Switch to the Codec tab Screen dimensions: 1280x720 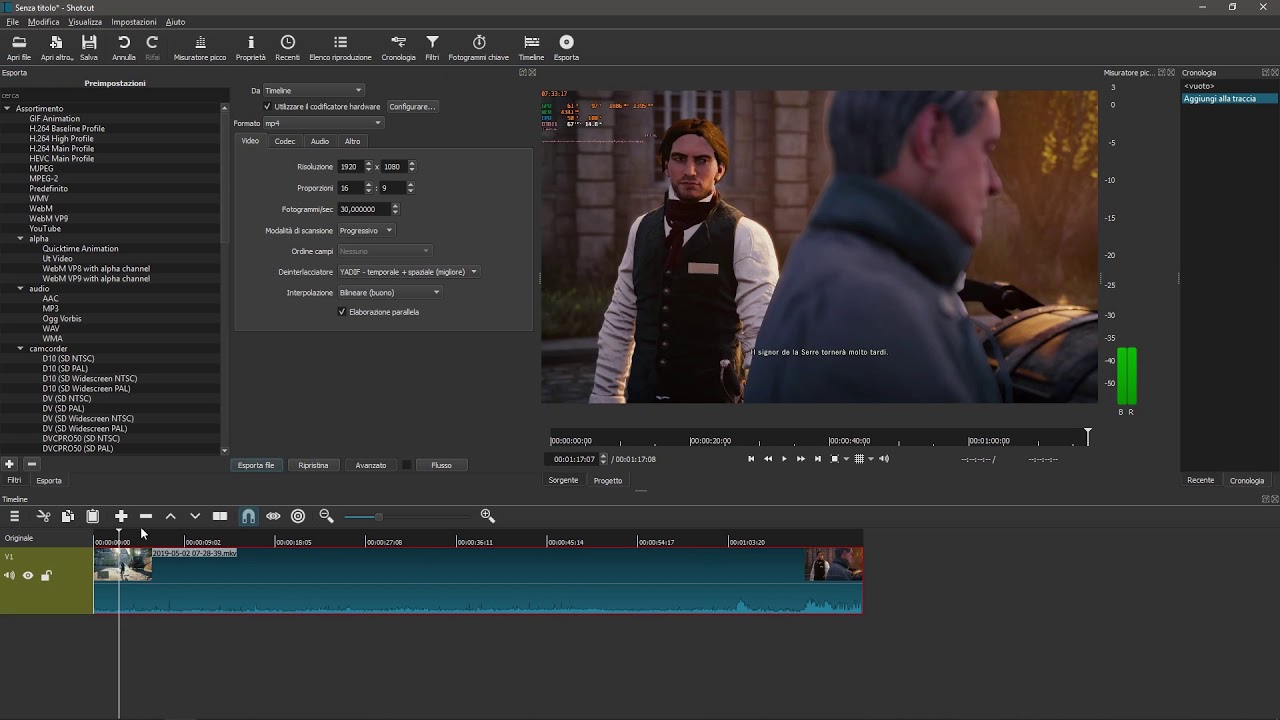(285, 141)
